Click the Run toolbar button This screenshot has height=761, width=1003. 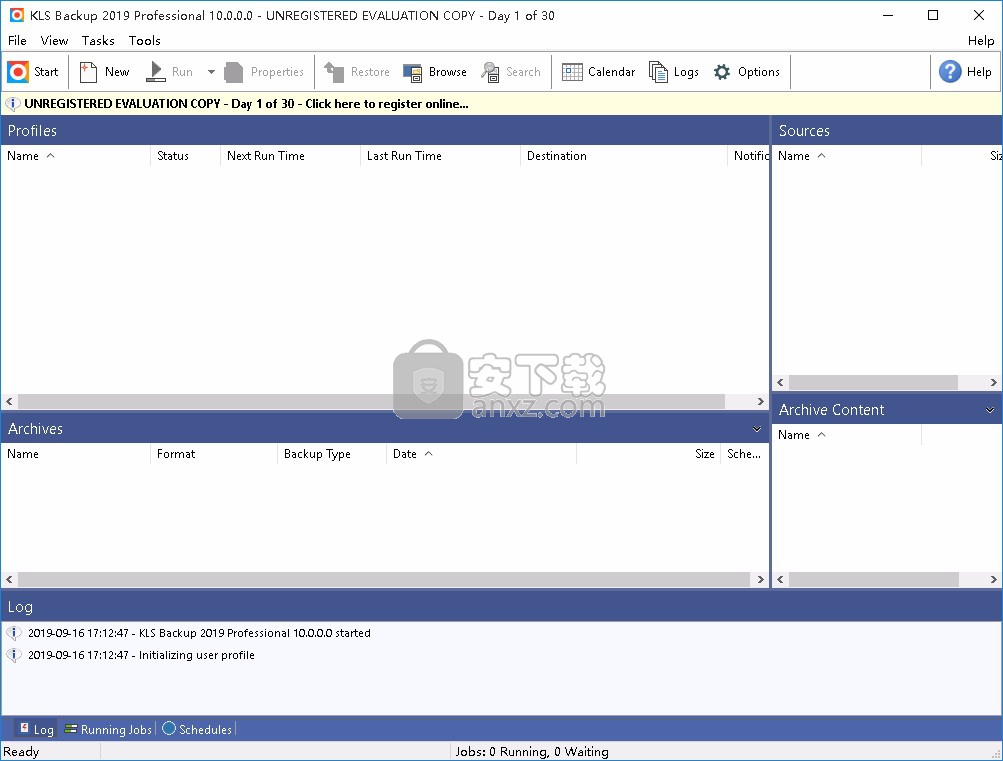[169, 72]
